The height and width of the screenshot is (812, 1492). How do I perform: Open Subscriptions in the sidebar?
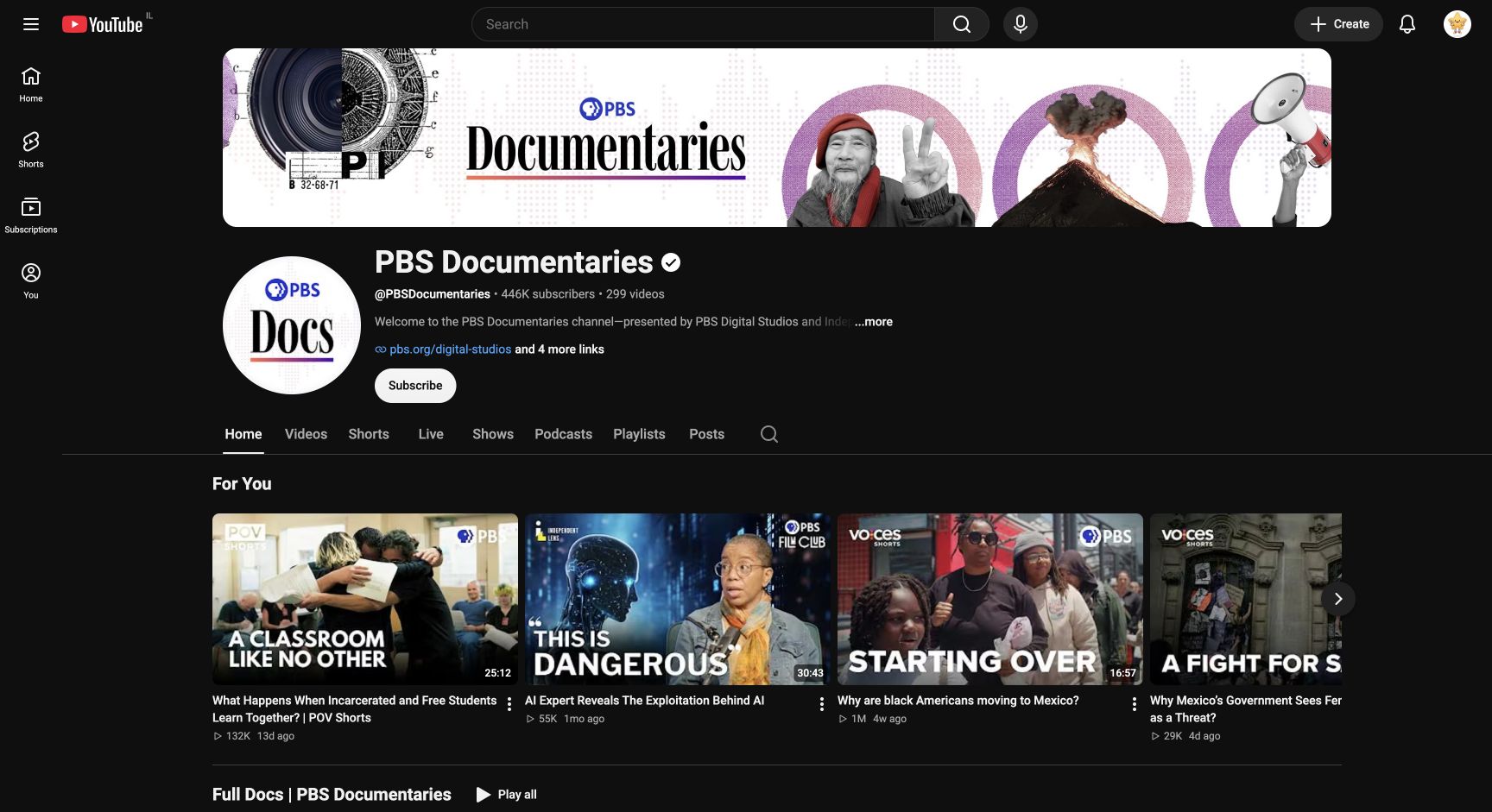31,216
